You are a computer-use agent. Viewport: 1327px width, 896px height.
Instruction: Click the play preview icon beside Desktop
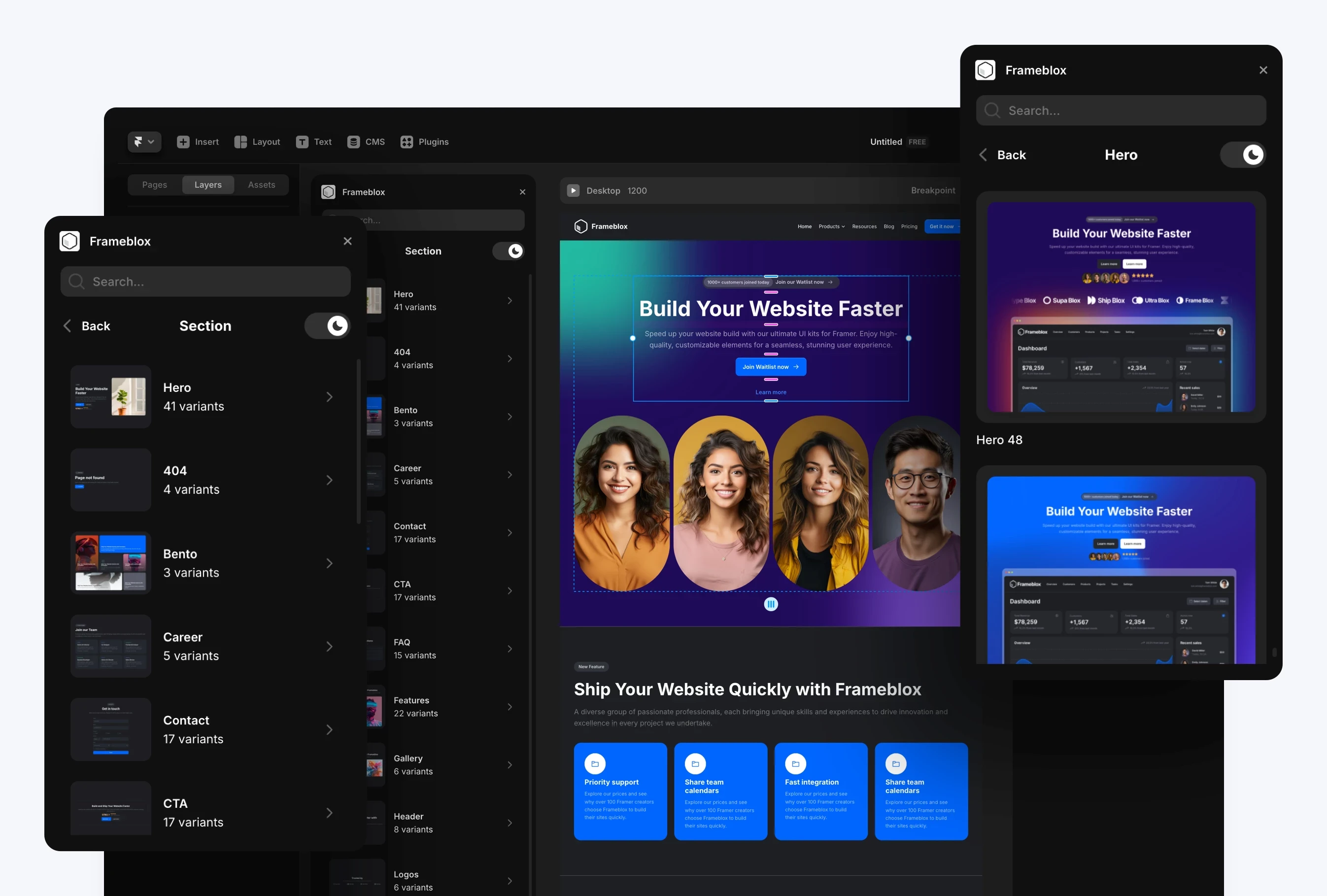coord(573,191)
